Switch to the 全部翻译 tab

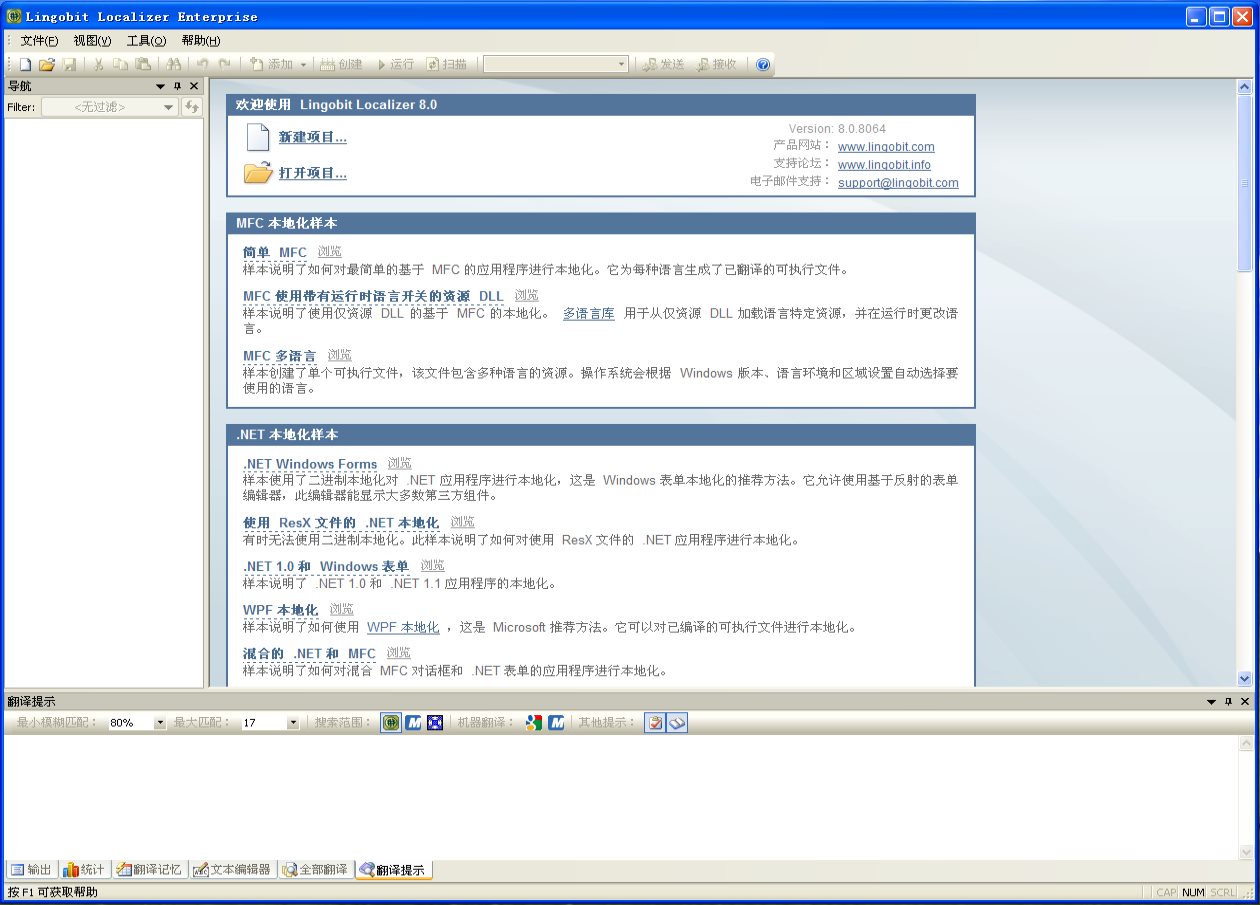pos(315,869)
